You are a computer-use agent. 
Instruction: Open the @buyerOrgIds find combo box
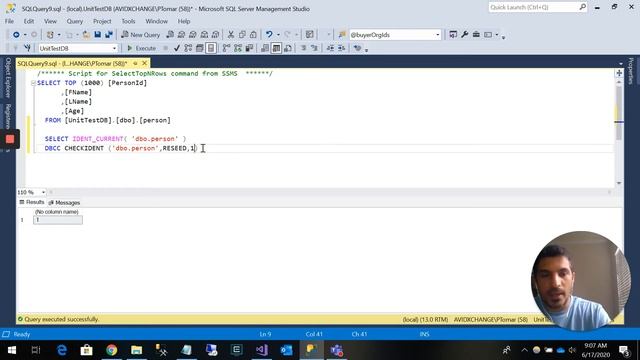[x=395, y=35]
